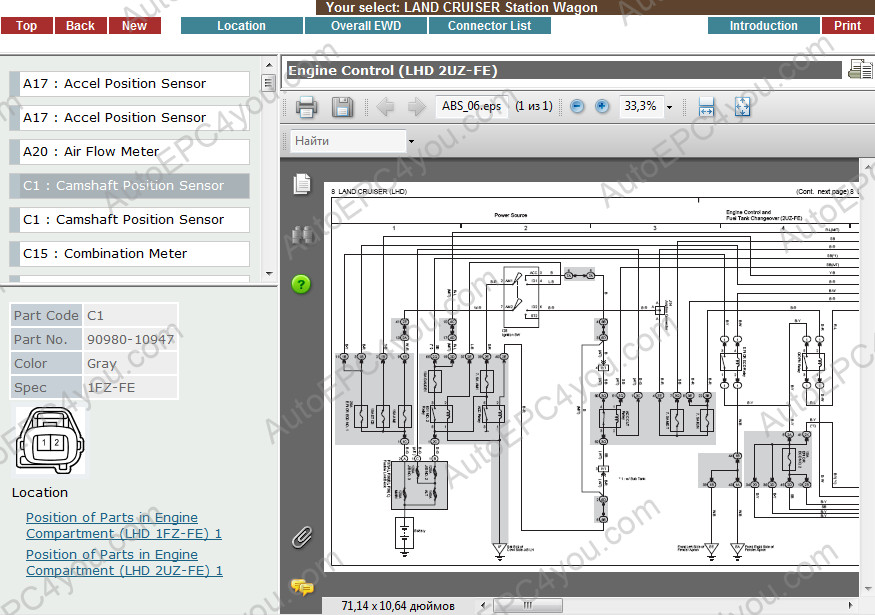Click the PDF print icon

pyautogui.click(x=306, y=107)
